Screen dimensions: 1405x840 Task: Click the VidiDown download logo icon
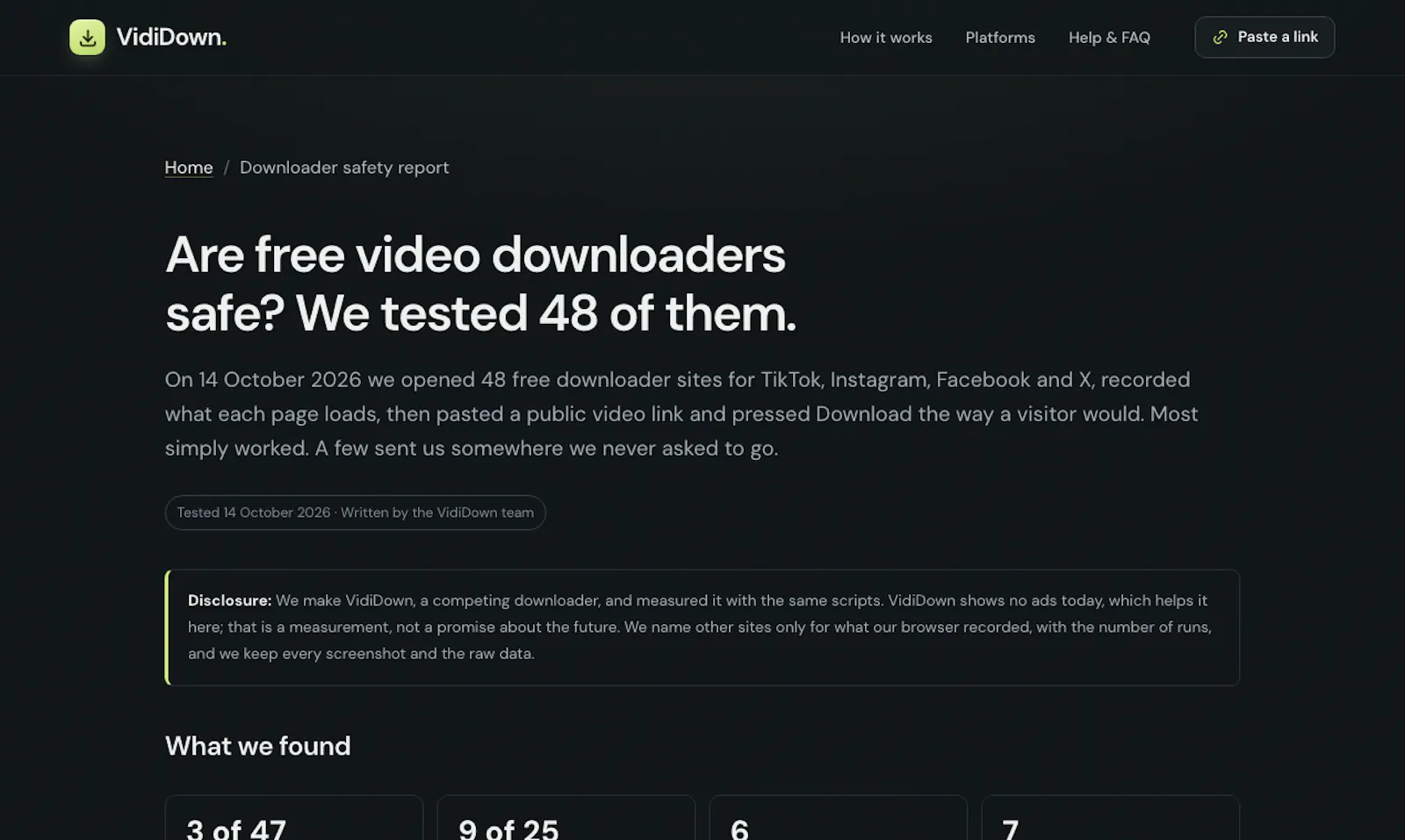coord(87,37)
